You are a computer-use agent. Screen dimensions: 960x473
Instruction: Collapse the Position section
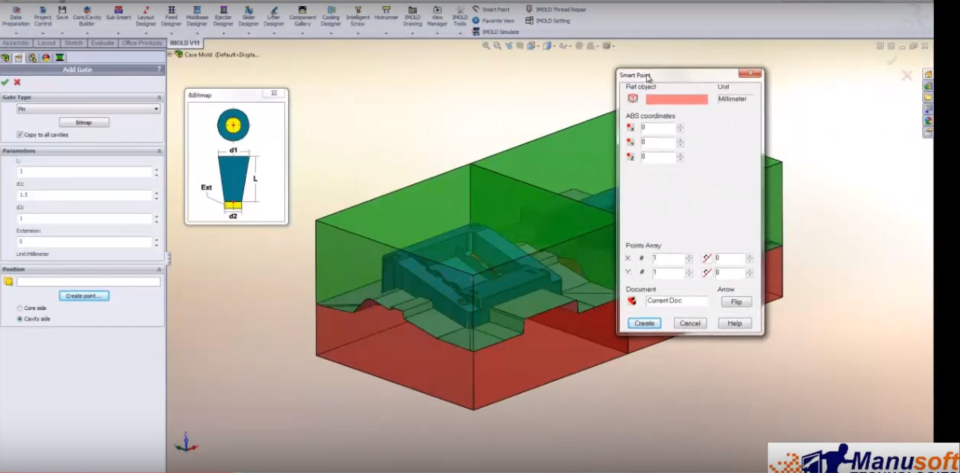point(160,269)
